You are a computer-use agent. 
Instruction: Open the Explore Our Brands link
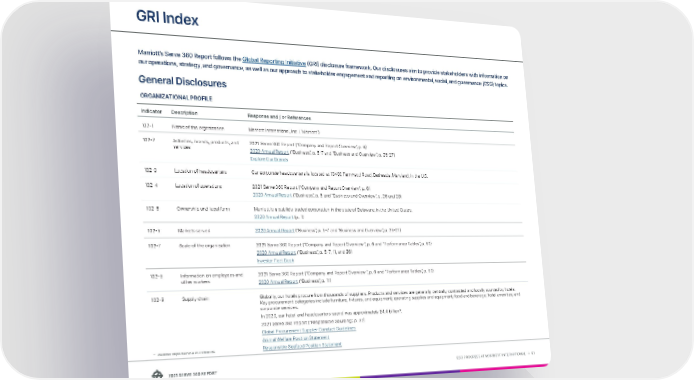(269, 159)
